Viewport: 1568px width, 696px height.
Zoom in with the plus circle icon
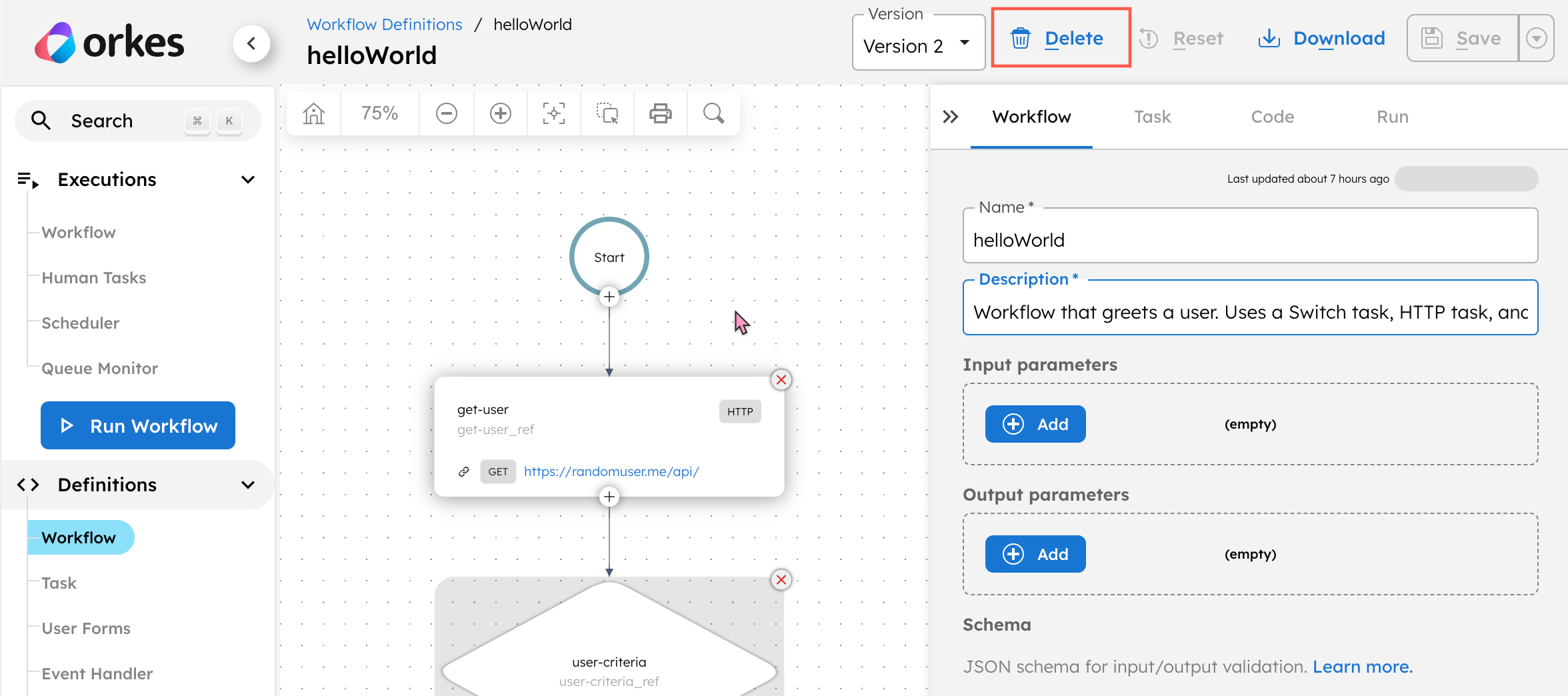(x=501, y=113)
